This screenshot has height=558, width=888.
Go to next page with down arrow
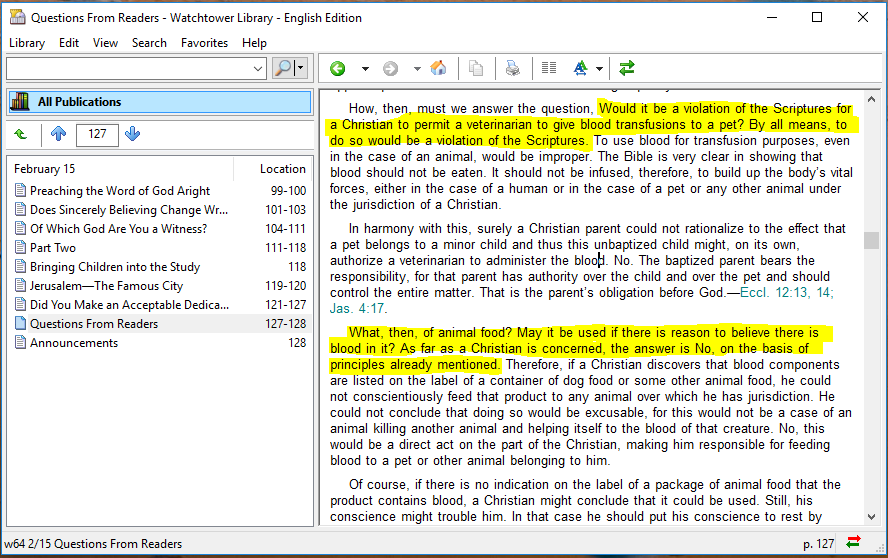tap(133, 134)
